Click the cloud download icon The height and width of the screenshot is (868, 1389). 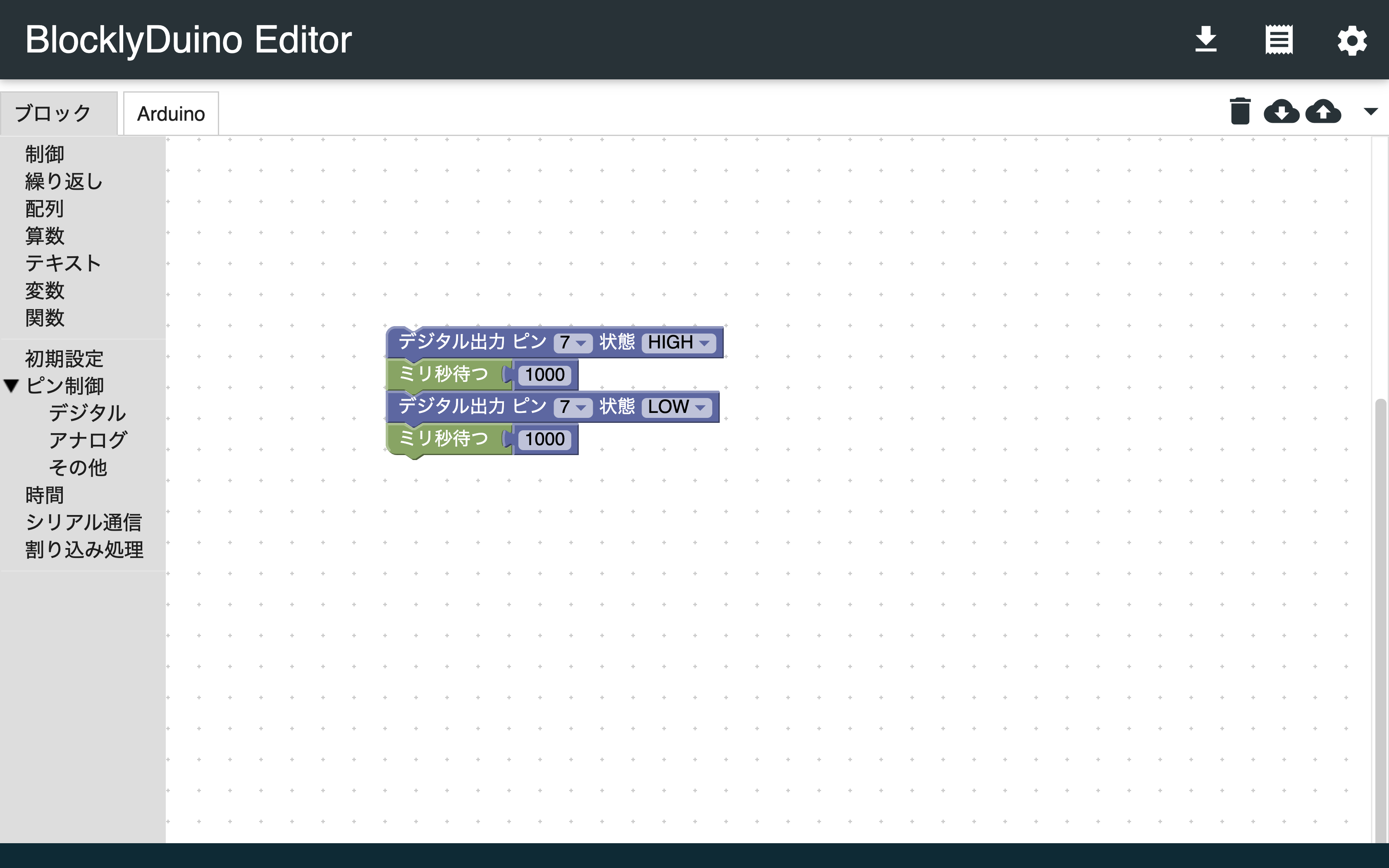coord(1281,111)
